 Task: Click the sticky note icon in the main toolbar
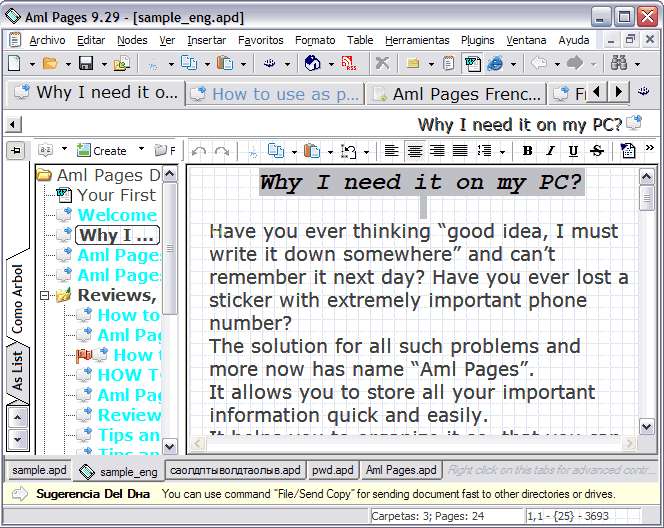(x=413, y=64)
